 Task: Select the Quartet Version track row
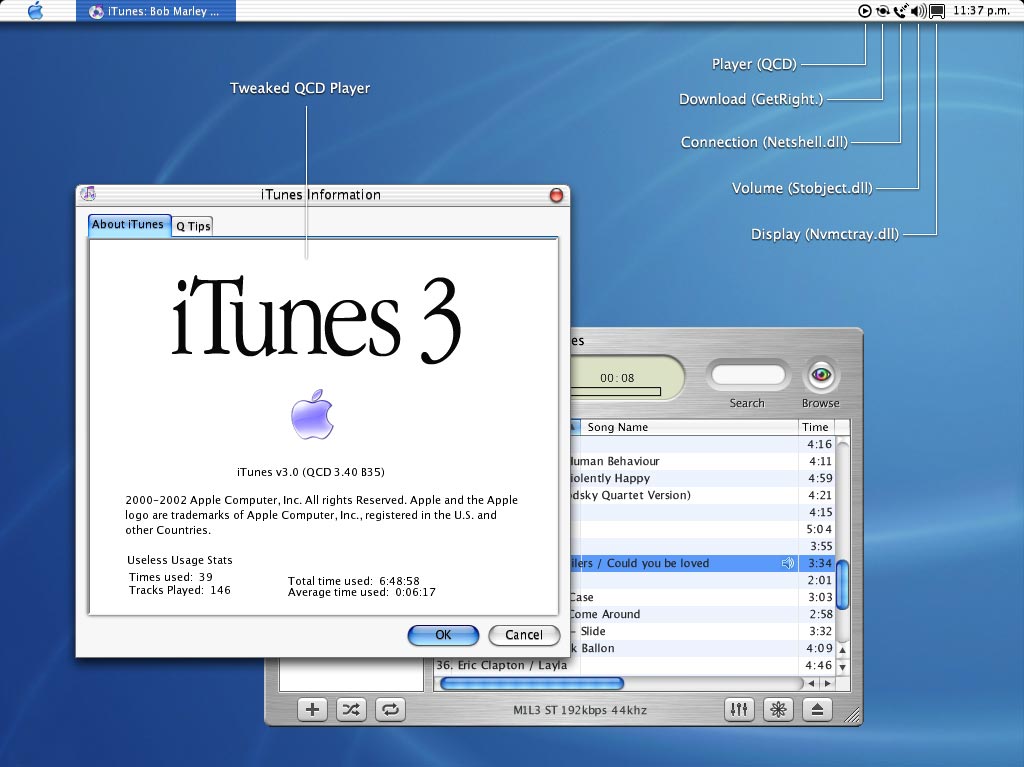703,495
